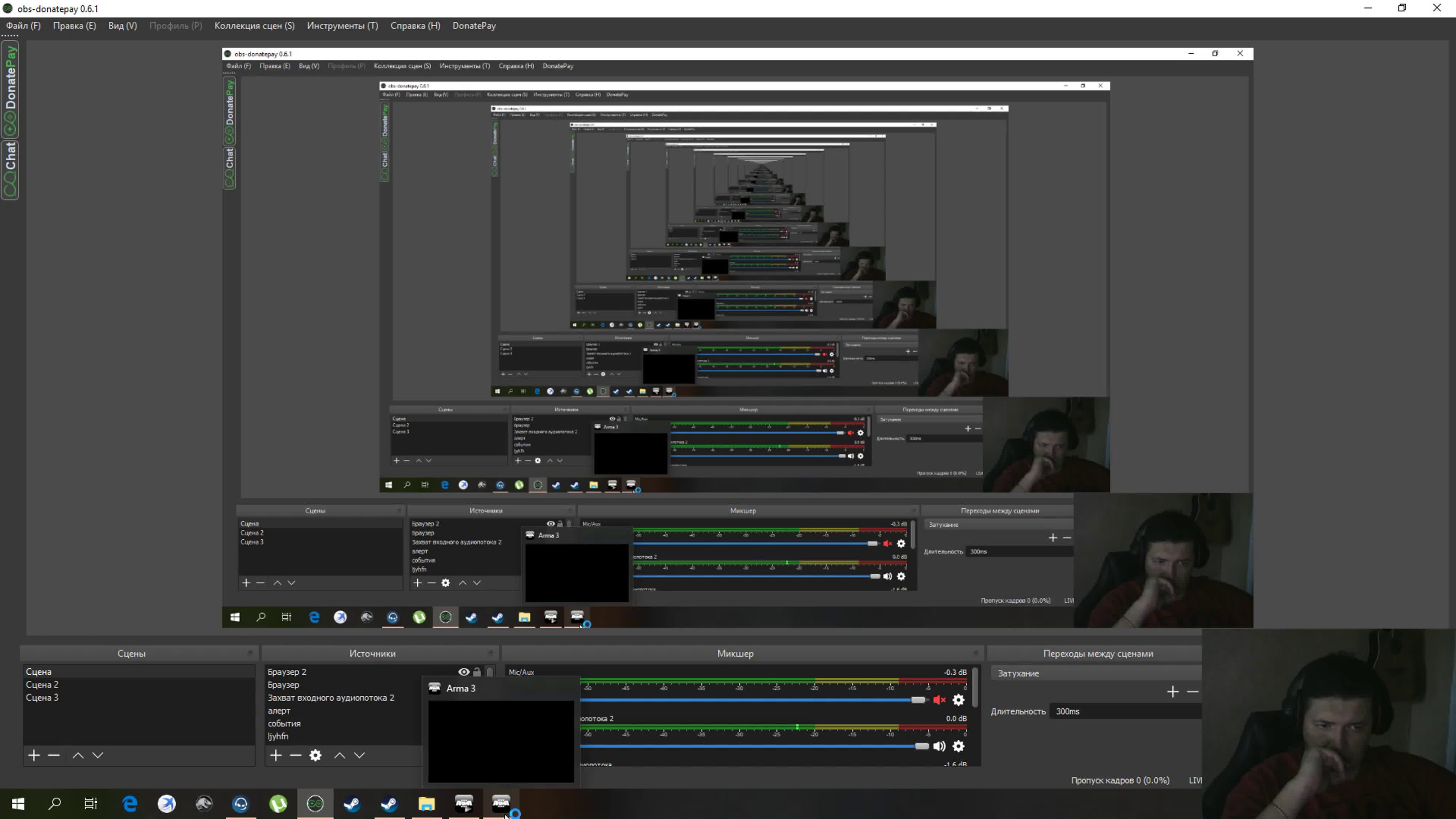Move selected source down with arrow
Viewport: 1456px width, 819px height.
click(359, 755)
